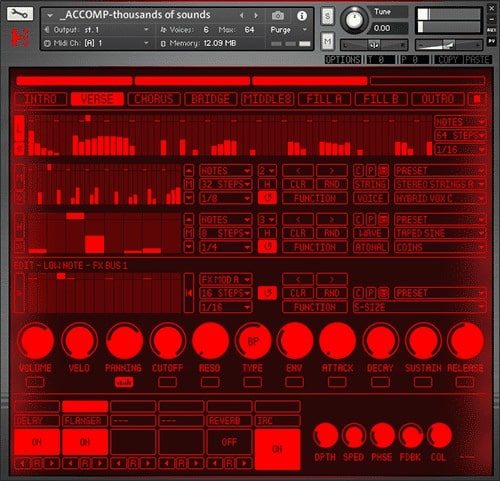Click the stop button beside OUTRO tab
The width and height of the screenshot is (500, 481).
[477, 99]
